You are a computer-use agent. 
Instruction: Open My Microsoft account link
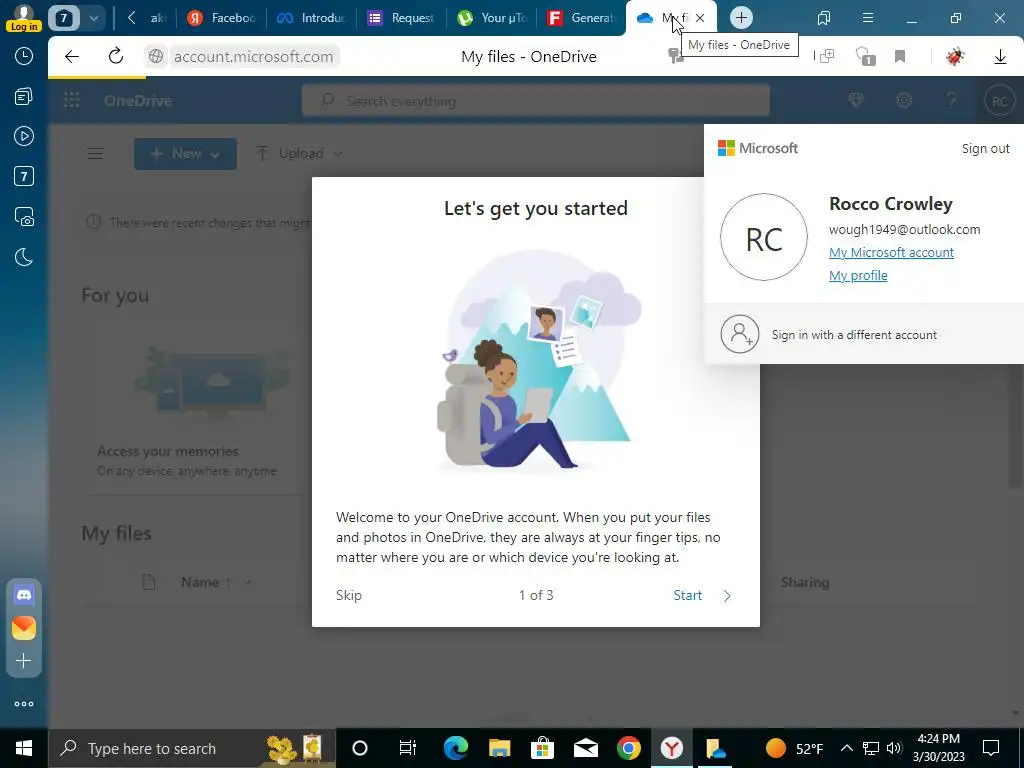point(891,252)
